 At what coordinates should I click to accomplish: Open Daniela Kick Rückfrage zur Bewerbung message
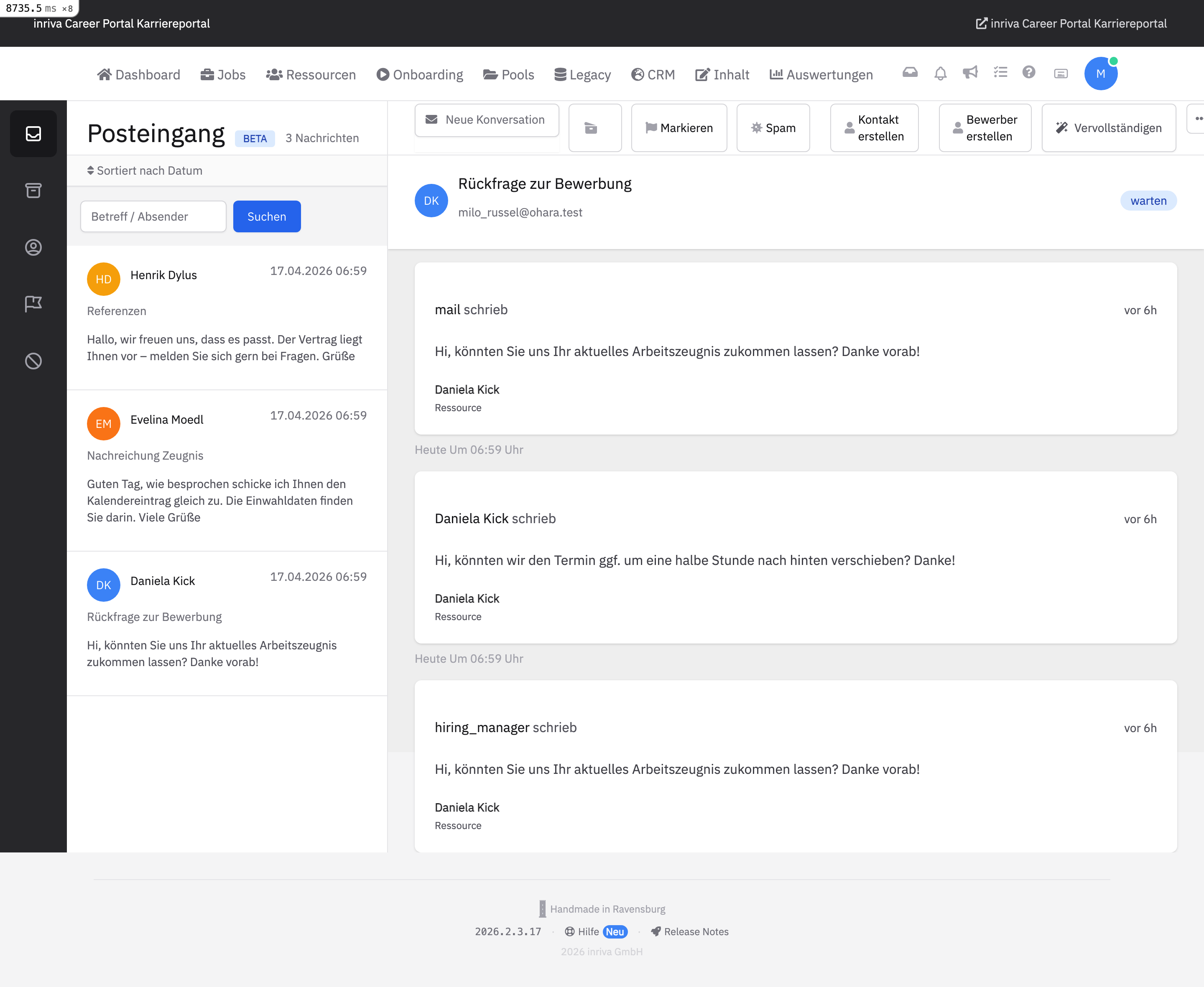227,624
